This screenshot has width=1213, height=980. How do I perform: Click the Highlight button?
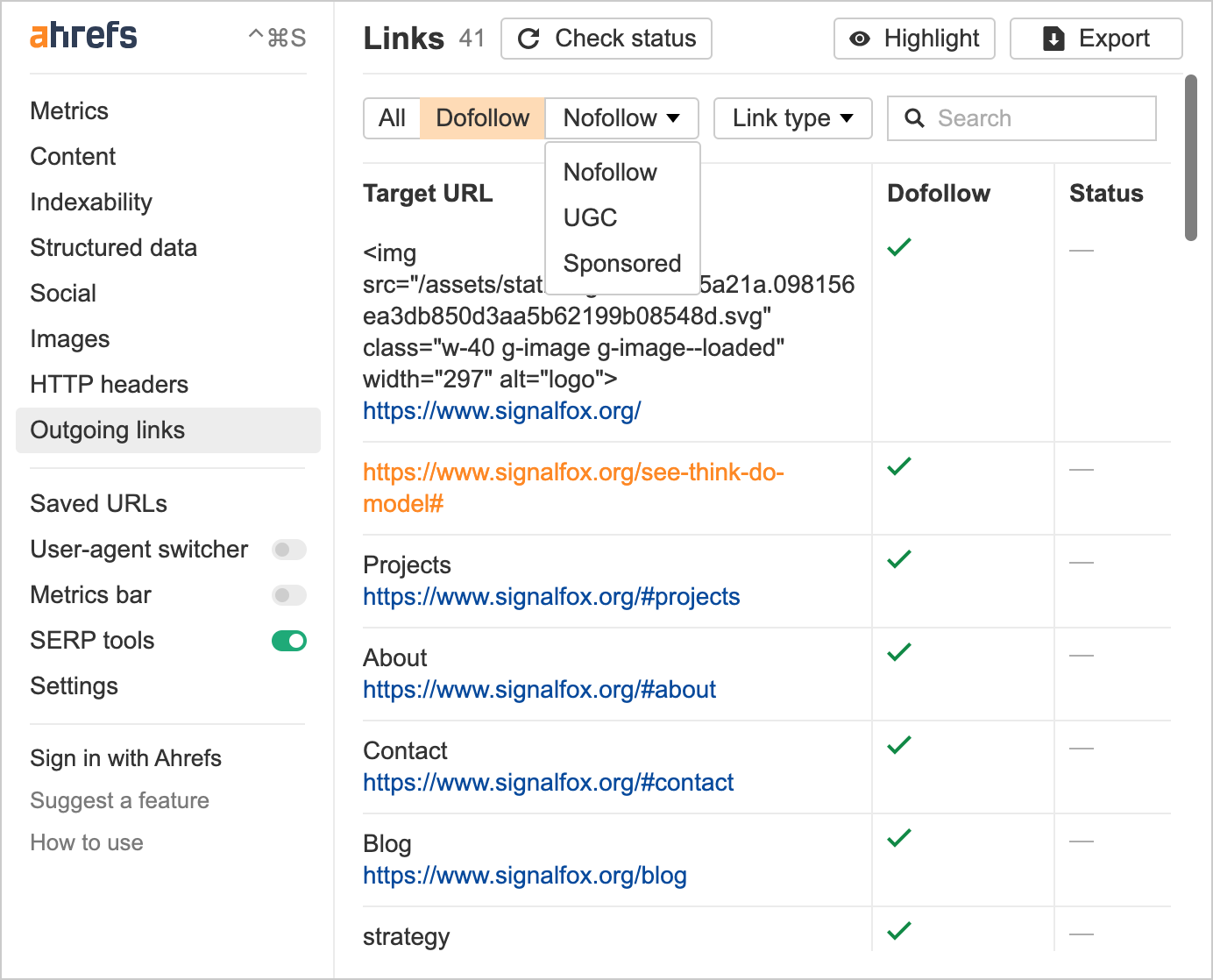(x=914, y=39)
